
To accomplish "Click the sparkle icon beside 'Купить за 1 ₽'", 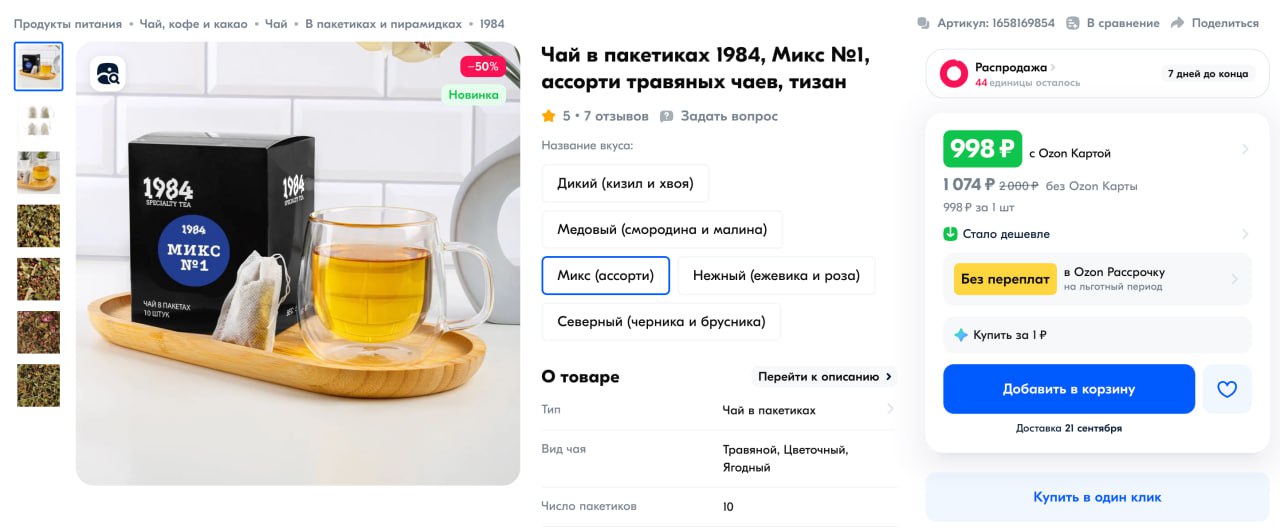I will point(961,335).
